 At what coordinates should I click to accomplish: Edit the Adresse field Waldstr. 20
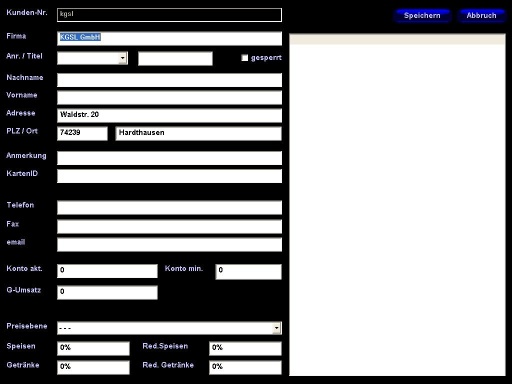169,115
